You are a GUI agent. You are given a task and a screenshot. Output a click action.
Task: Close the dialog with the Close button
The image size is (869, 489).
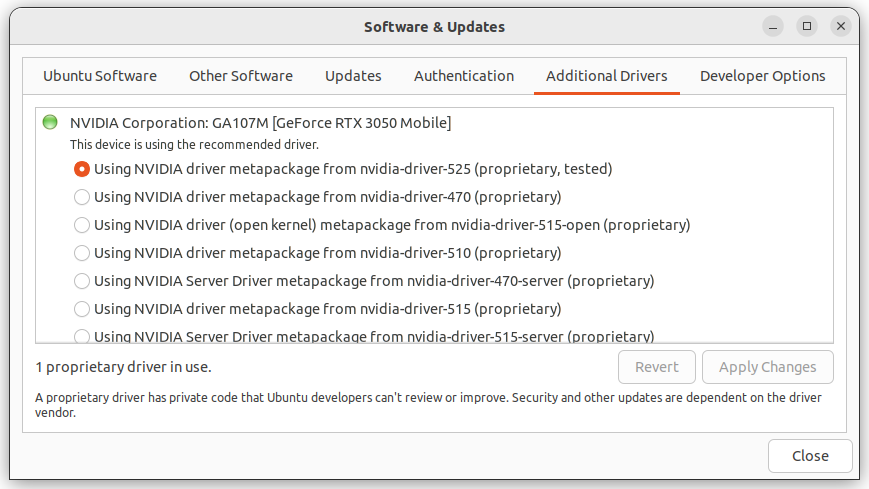coord(810,456)
